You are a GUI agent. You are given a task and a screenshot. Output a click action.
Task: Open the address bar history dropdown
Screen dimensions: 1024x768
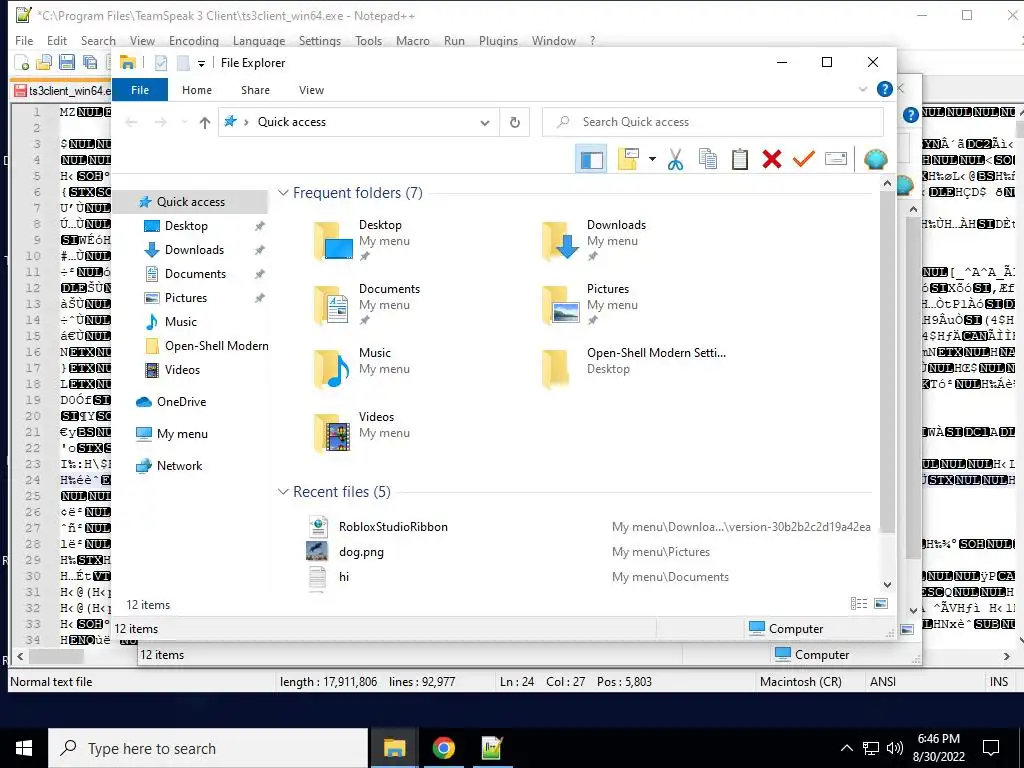click(x=485, y=122)
